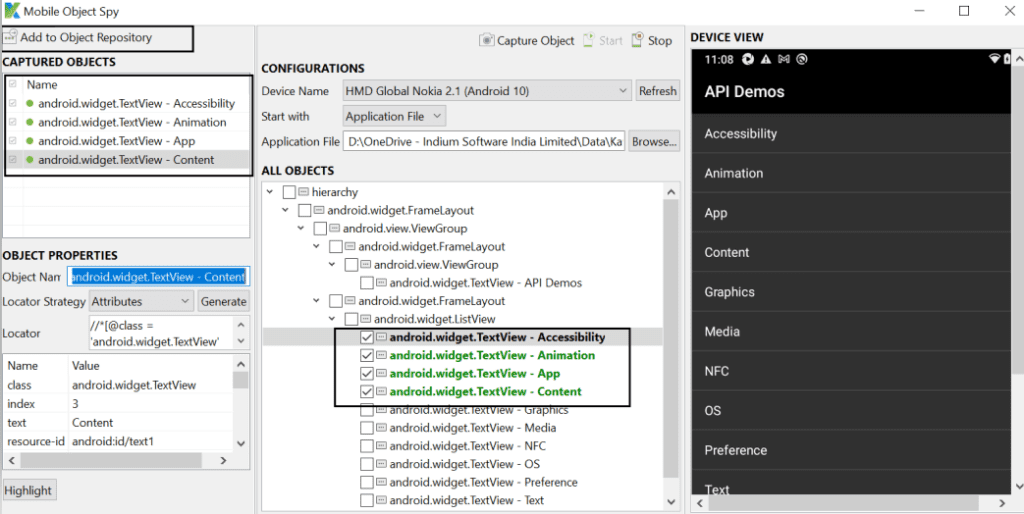Uncheck the TextView - Accessibility tree checkbox

[x=367, y=338]
